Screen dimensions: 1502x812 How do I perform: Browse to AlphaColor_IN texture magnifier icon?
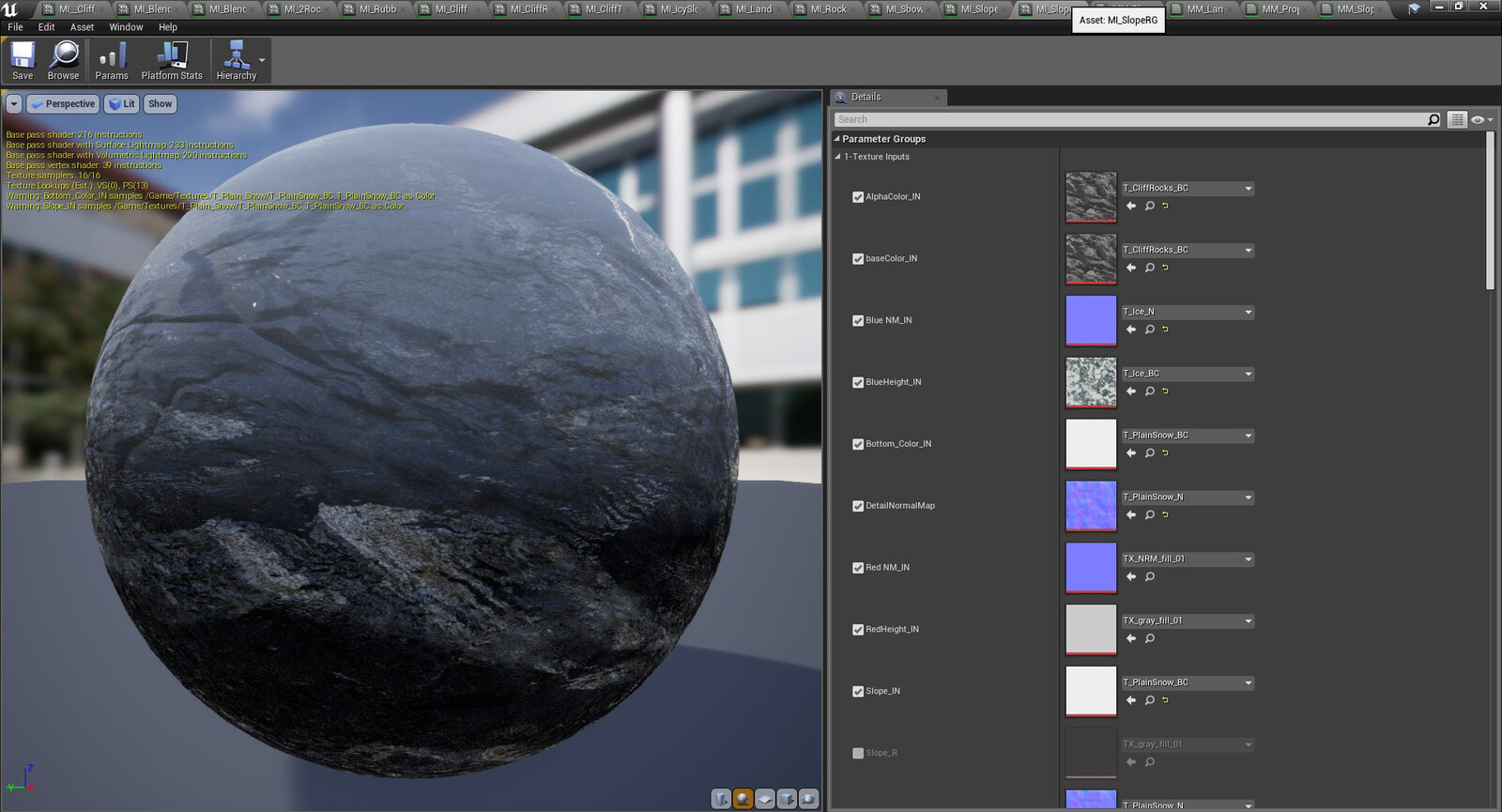coord(1149,206)
